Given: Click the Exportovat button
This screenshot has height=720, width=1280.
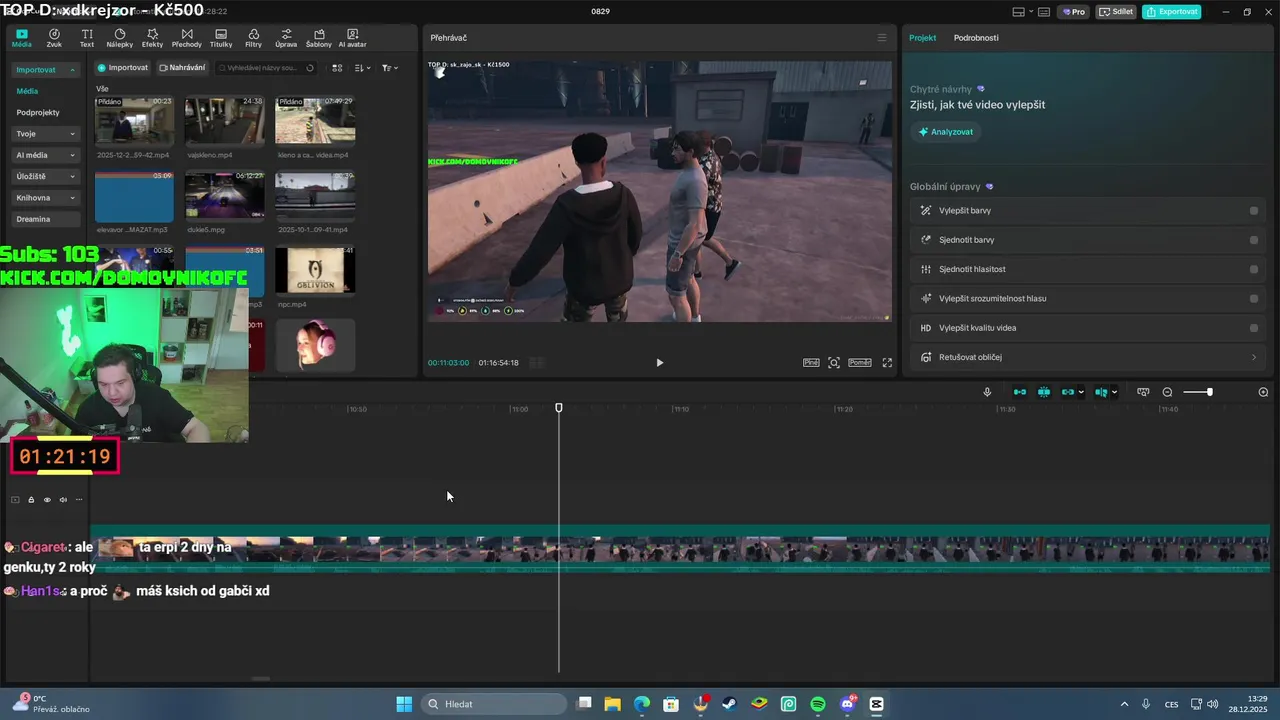Looking at the screenshot, I should coord(1172,12).
